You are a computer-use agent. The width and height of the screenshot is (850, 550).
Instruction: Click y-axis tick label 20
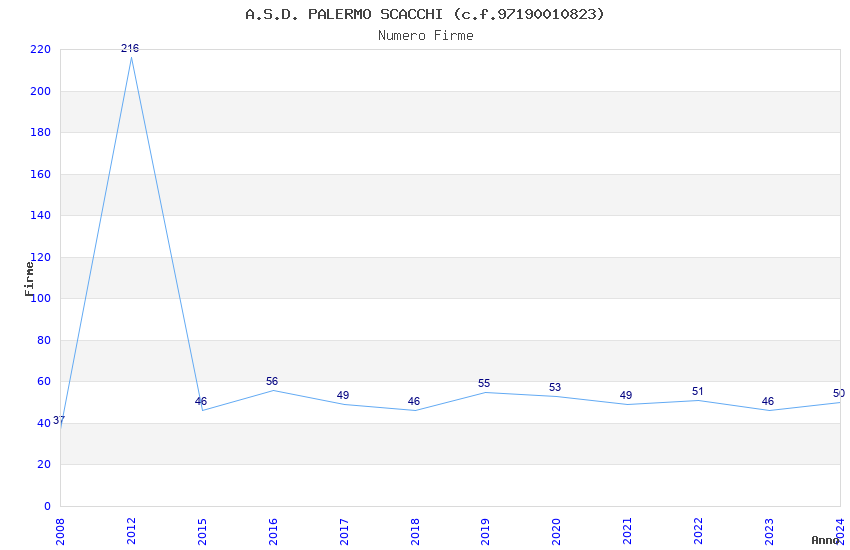44,464
